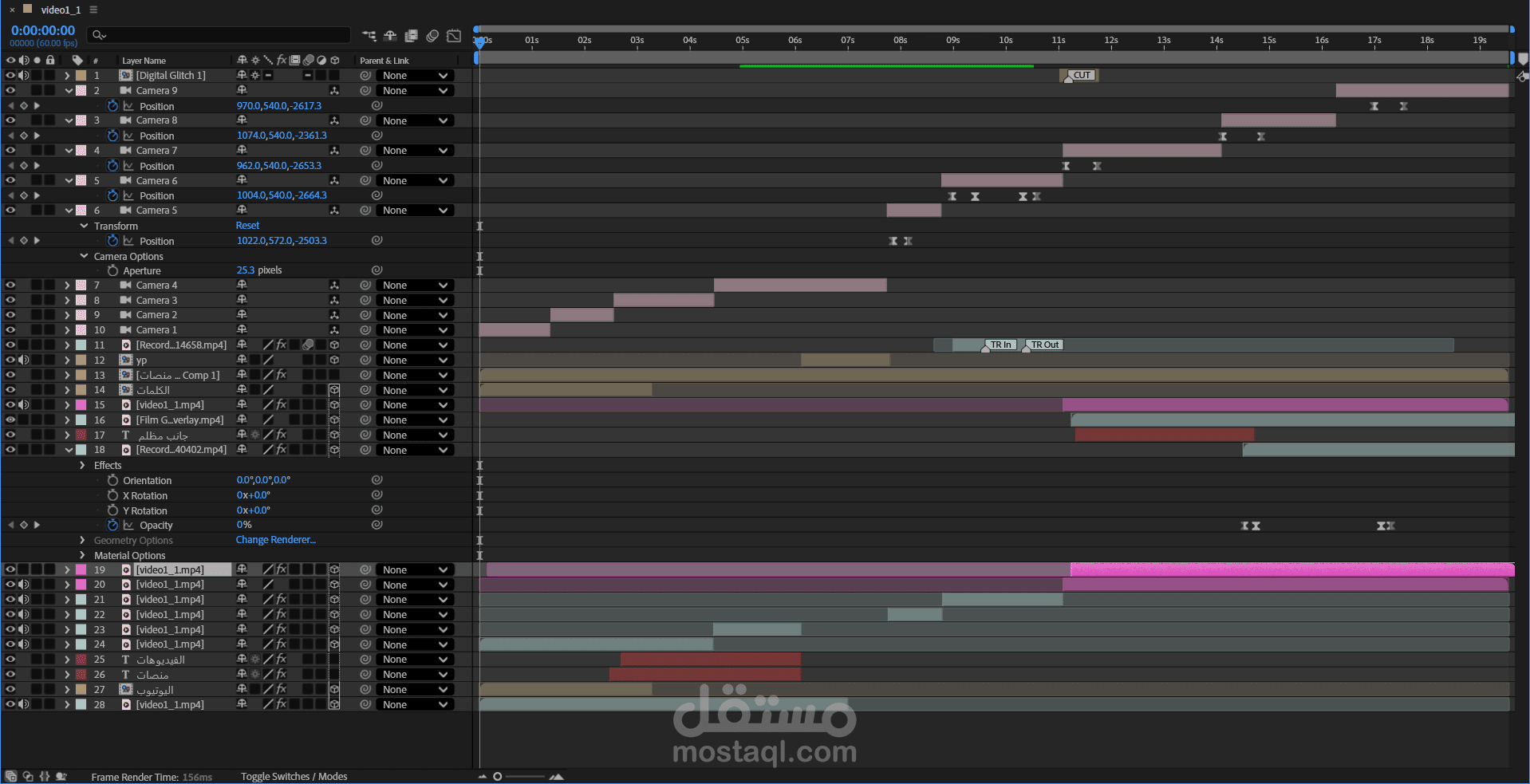1530x784 pixels.
Task: Add a keyframe via Camera 8 Position diamond
Action: [x=24, y=136]
